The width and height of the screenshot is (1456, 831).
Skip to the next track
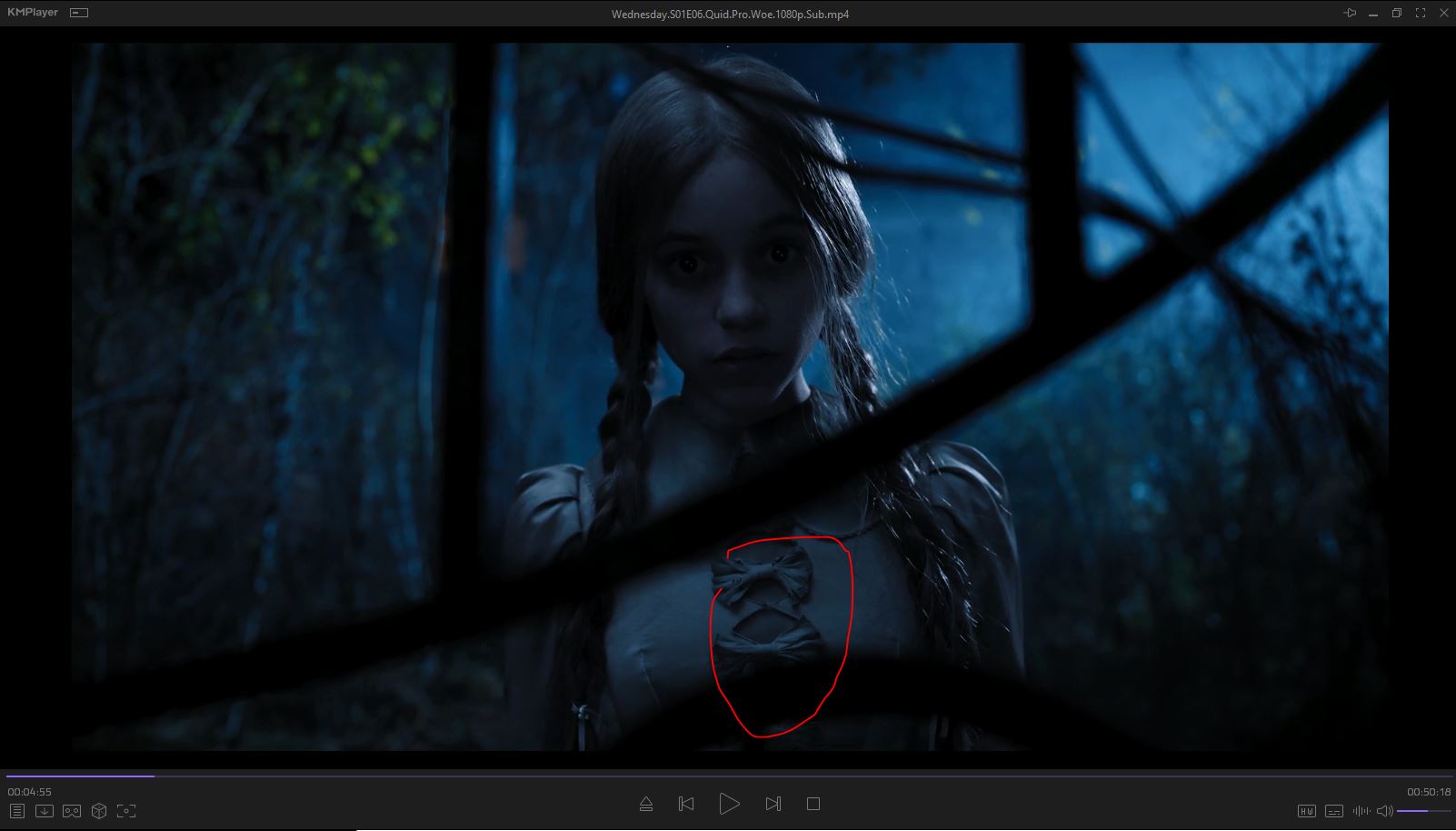point(773,804)
